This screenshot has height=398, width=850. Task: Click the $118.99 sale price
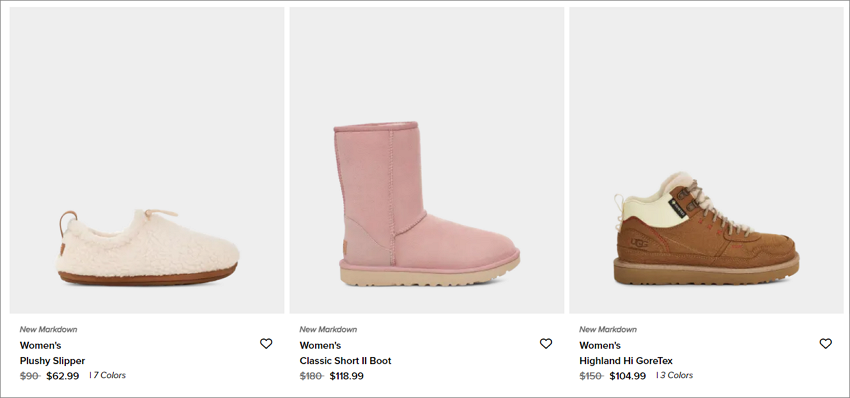346,376
